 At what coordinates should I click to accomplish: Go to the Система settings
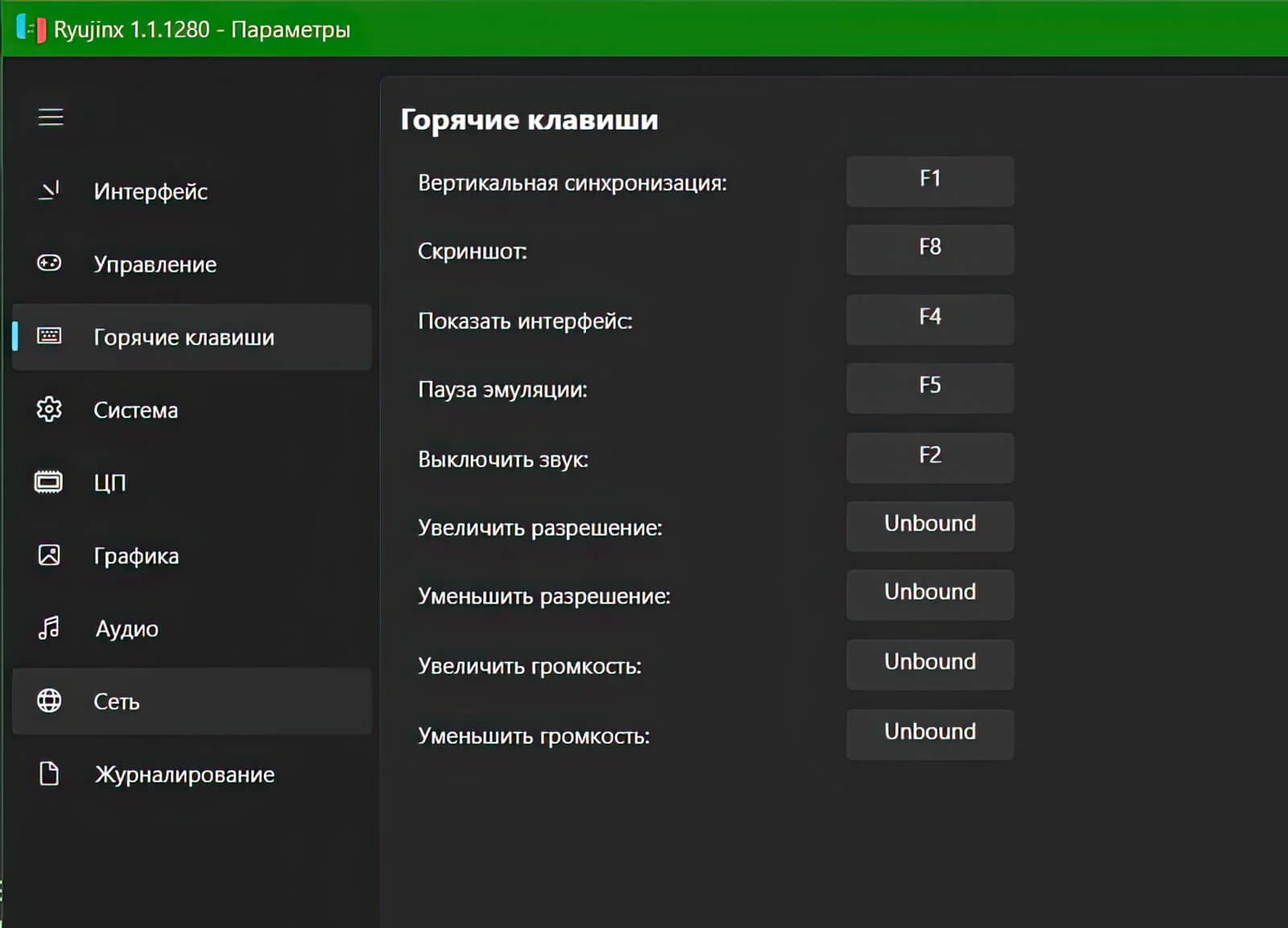192,410
